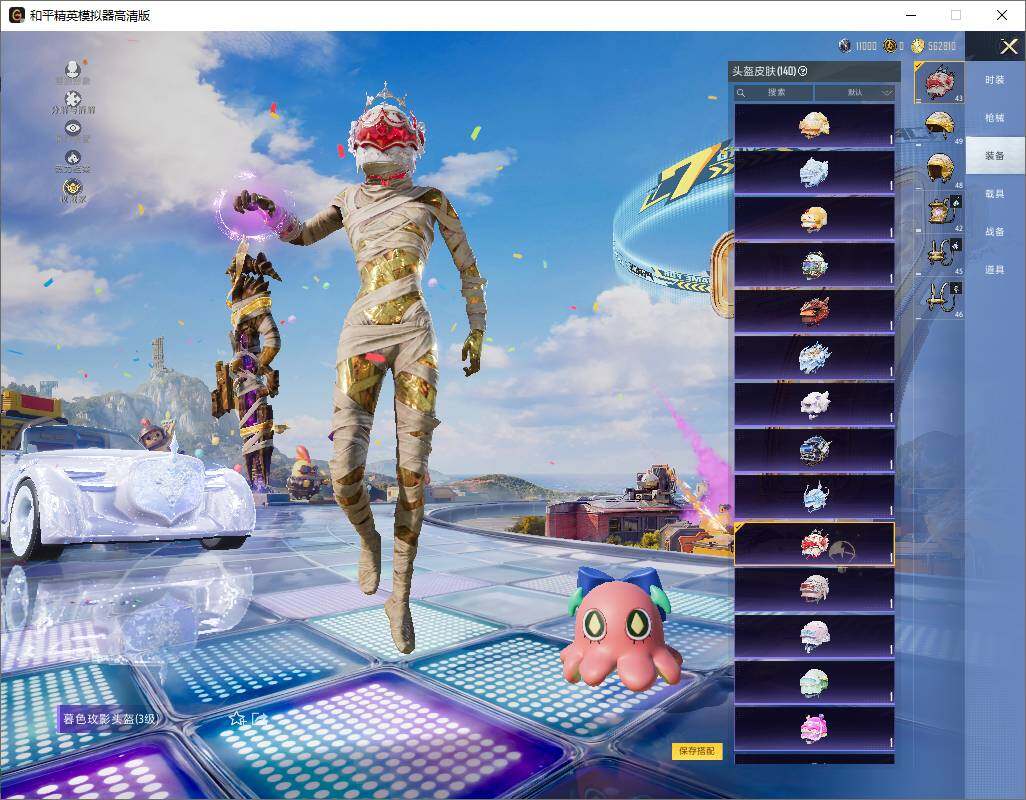Minimize the emulator window
Viewport: 1026px width, 800px height.
point(911,15)
